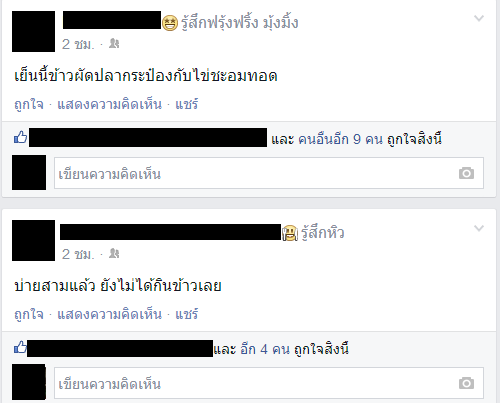Click the thumbs-up icon under second post
500x403 pixels.
pyautogui.click(x=20, y=347)
